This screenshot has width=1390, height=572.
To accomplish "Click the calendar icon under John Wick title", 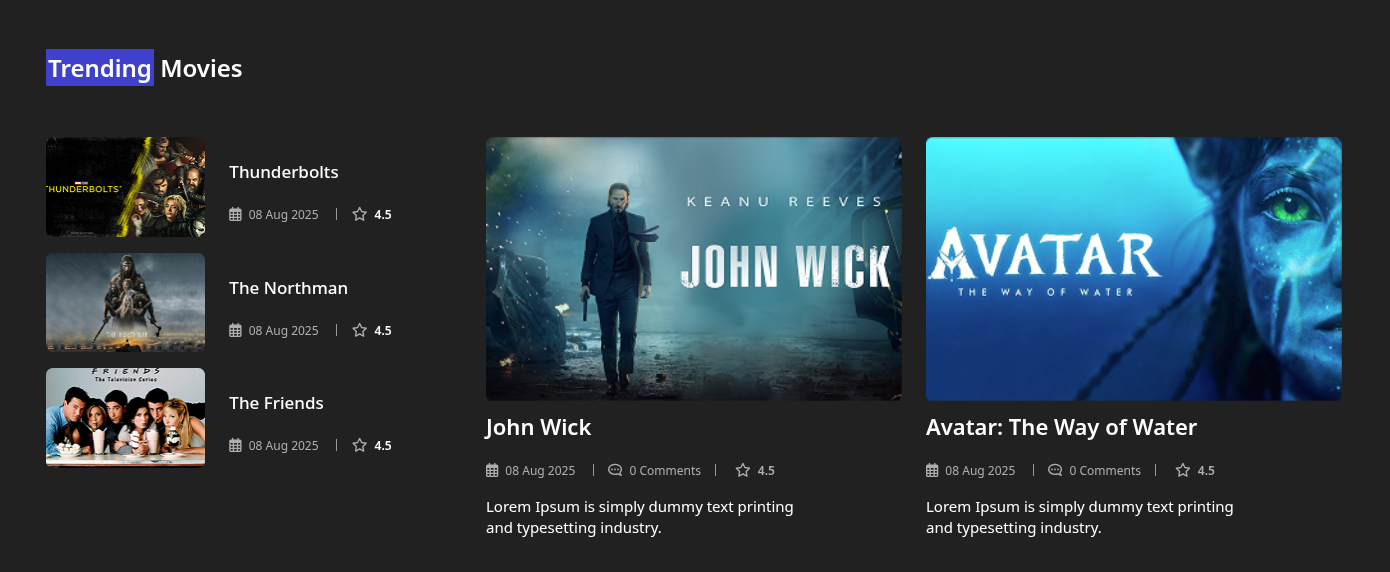I will tap(492, 470).
